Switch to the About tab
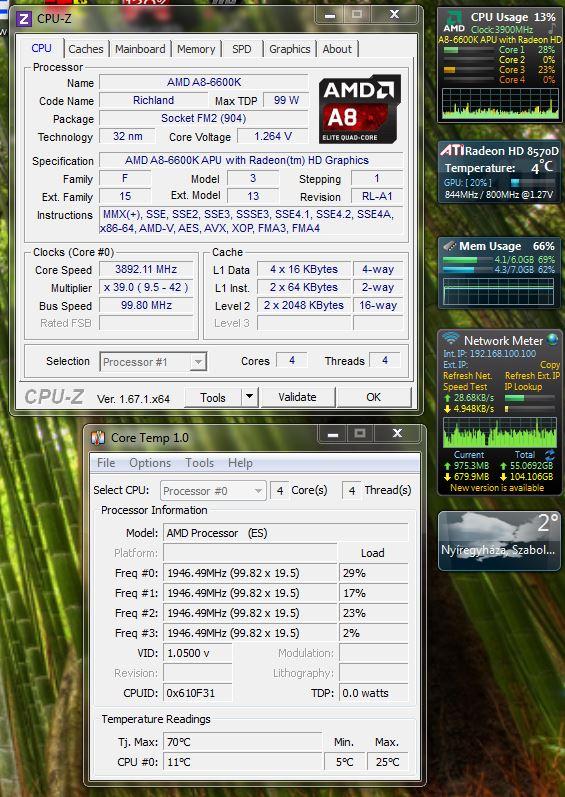Image resolution: width=565 pixels, height=797 pixels. (x=337, y=49)
